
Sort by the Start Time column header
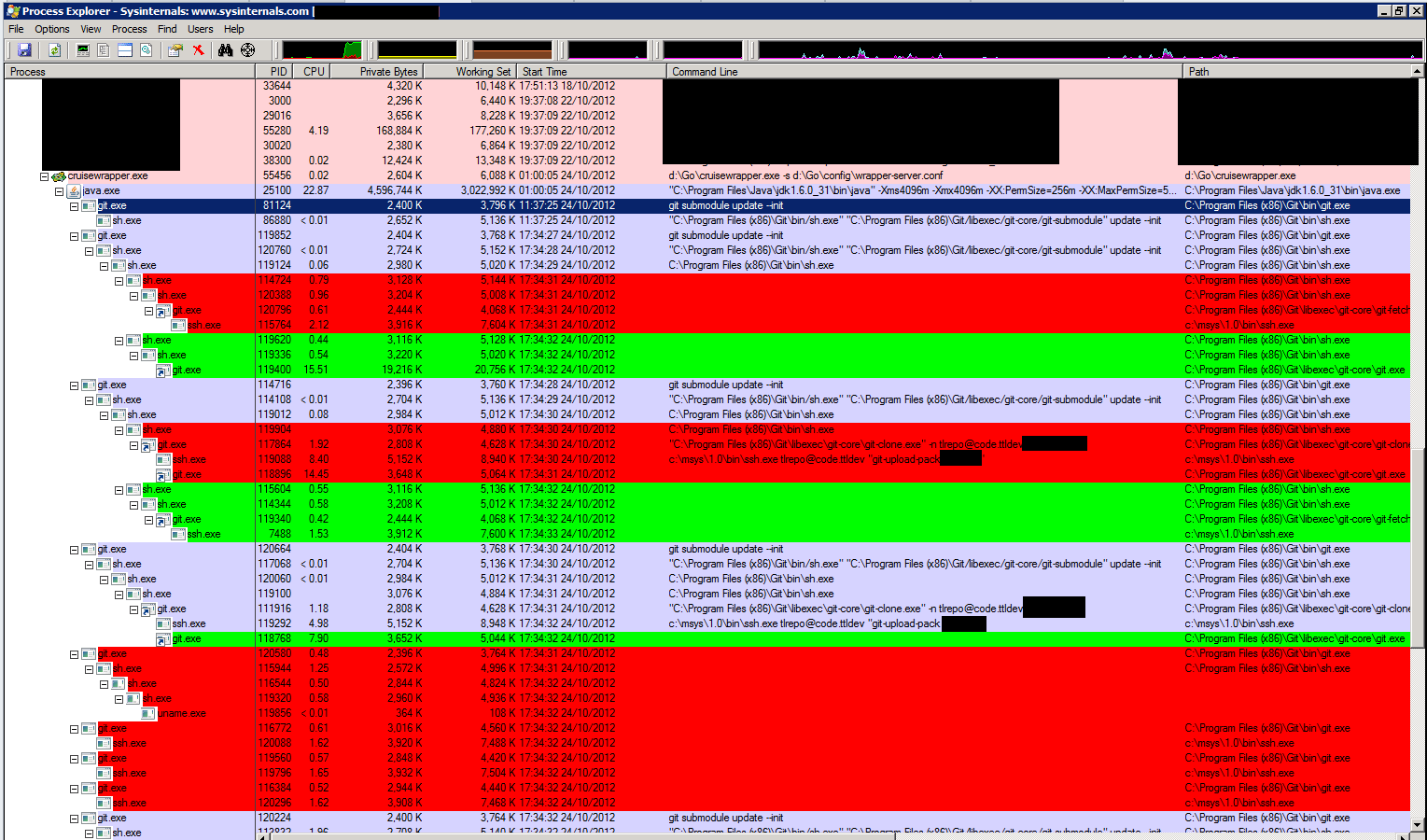(591, 71)
